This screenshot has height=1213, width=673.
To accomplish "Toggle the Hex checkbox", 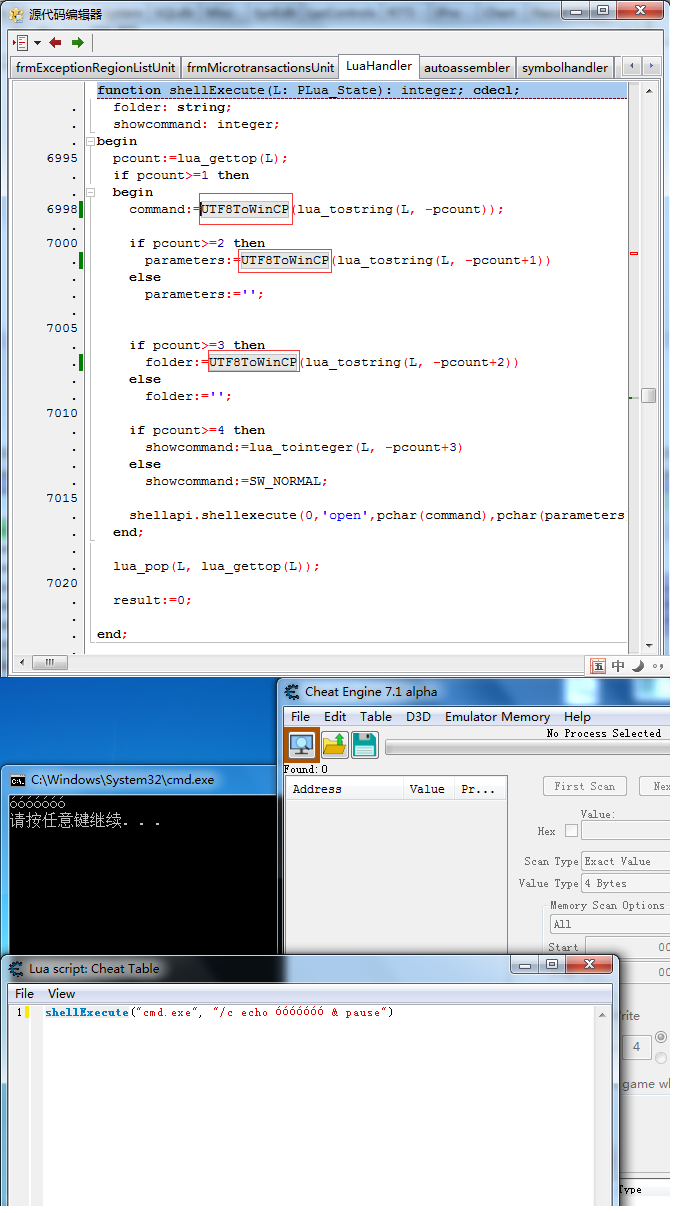I will pyautogui.click(x=571, y=831).
